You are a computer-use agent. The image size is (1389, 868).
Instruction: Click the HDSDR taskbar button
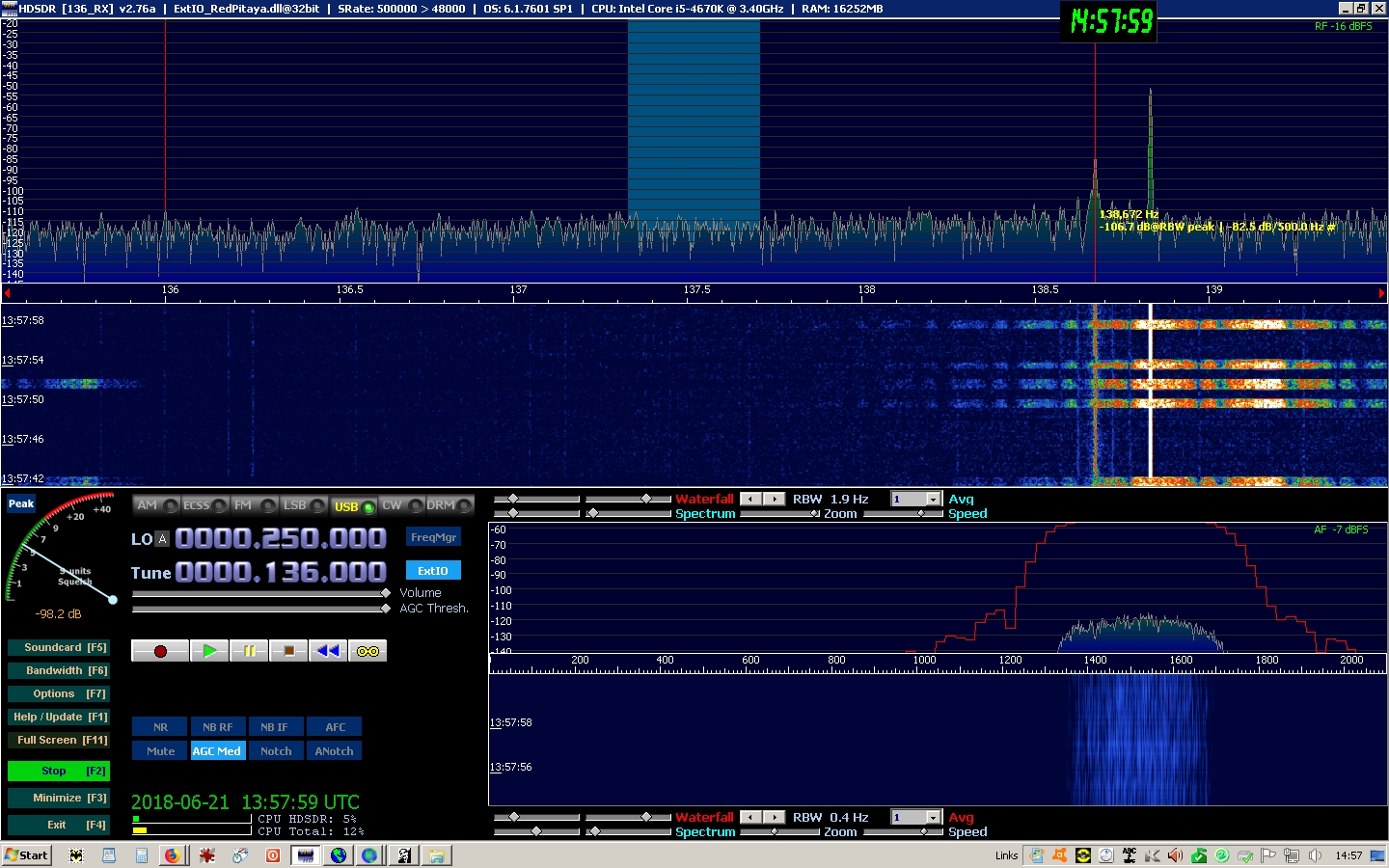coord(306,855)
